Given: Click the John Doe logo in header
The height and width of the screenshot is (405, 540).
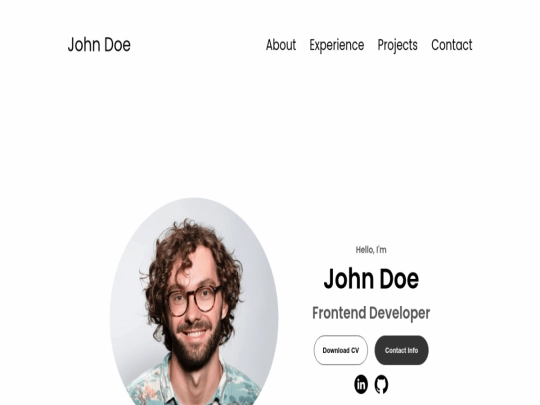Looking at the screenshot, I should tap(99, 45).
